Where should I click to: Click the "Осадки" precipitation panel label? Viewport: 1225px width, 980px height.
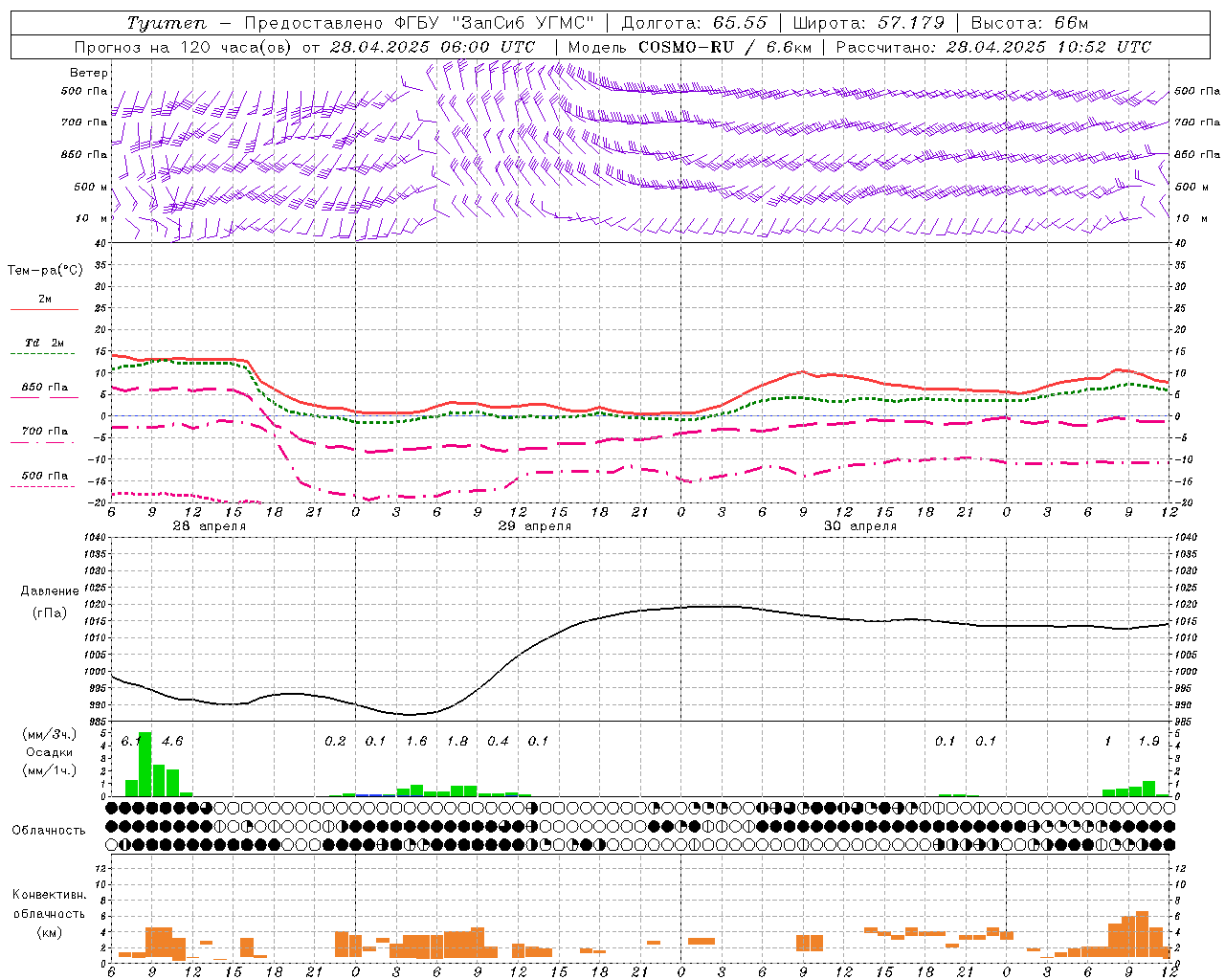[x=50, y=752]
